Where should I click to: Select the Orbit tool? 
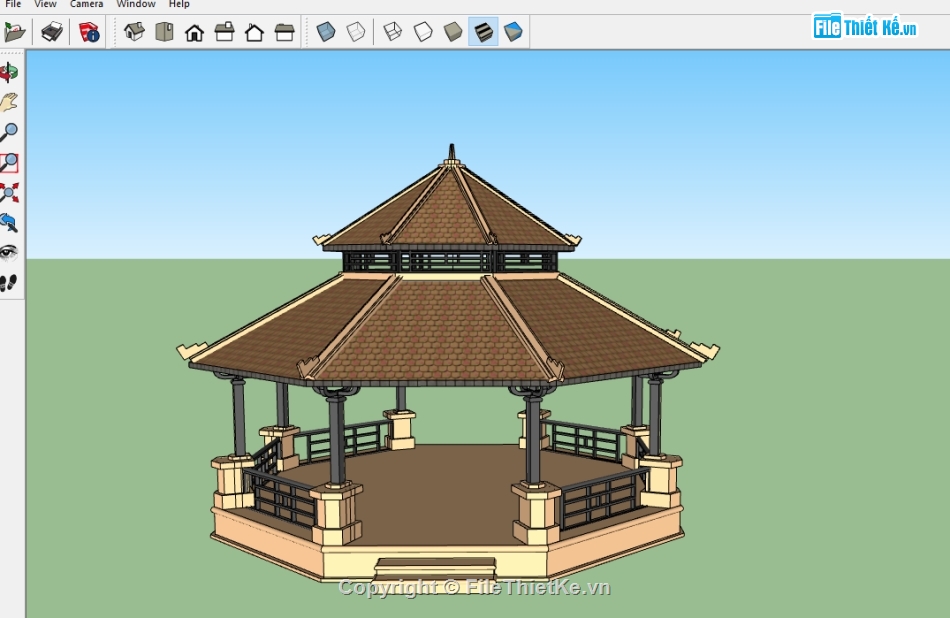tap(9, 72)
